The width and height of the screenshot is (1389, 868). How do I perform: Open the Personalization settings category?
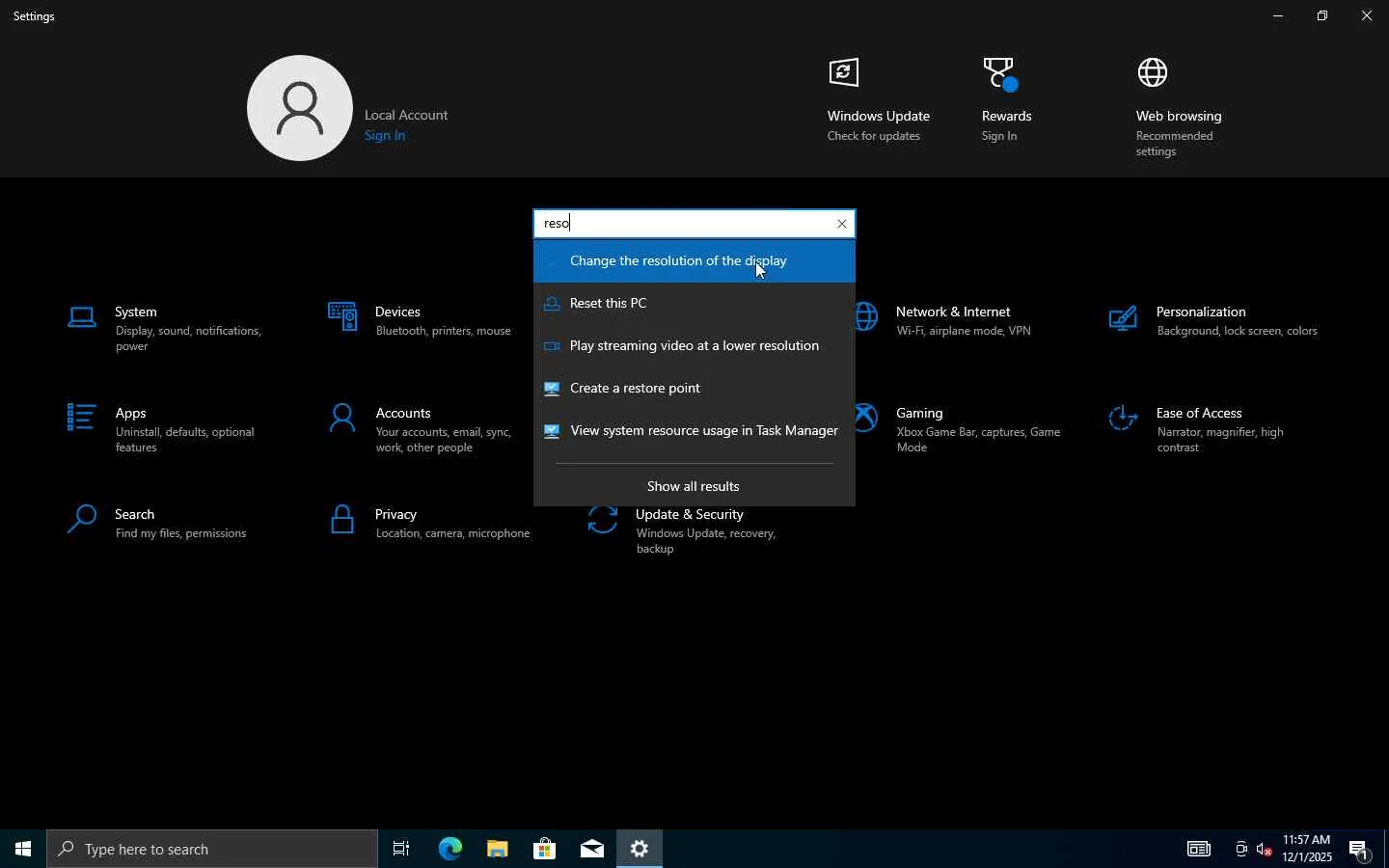pos(1201,312)
